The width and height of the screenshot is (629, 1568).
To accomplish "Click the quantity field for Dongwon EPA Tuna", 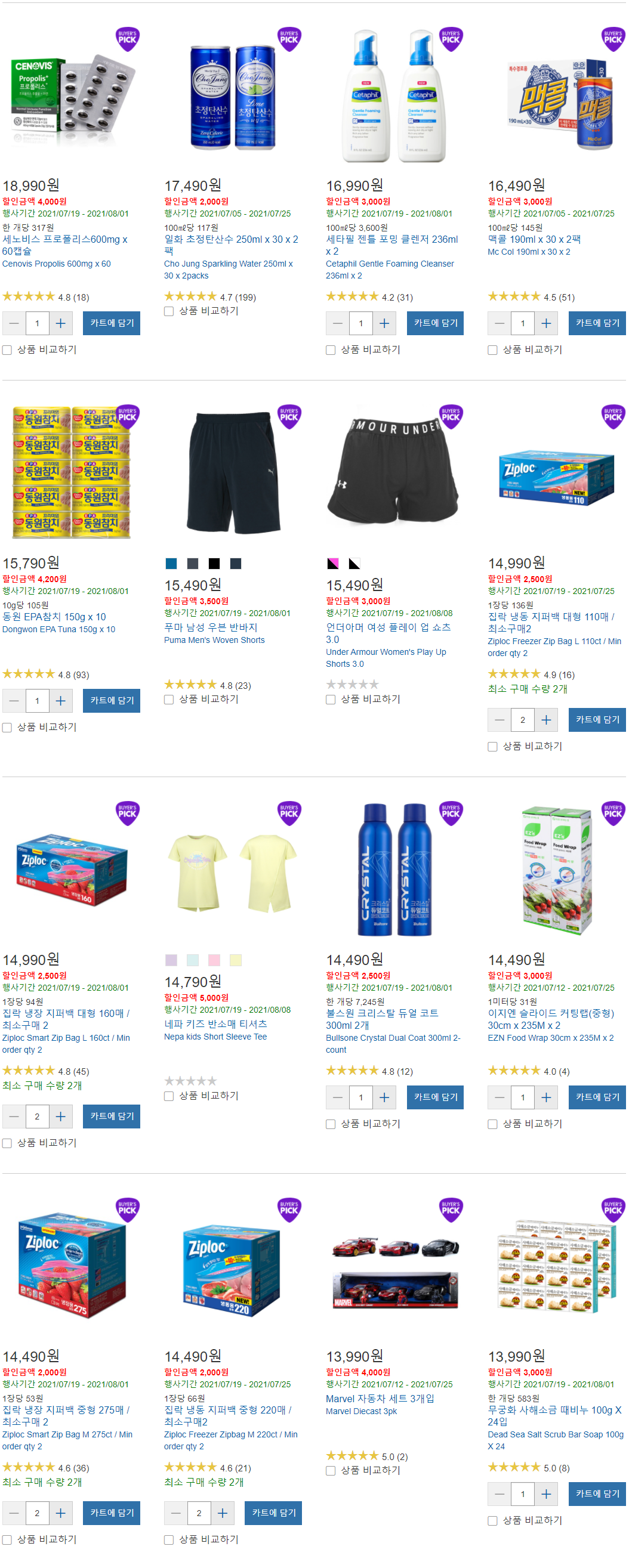I will coord(37,701).
